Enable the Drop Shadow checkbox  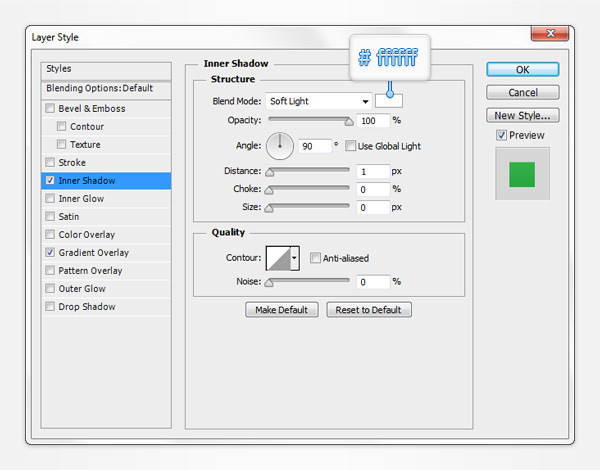pyautogui.click(x=50, y=307)
